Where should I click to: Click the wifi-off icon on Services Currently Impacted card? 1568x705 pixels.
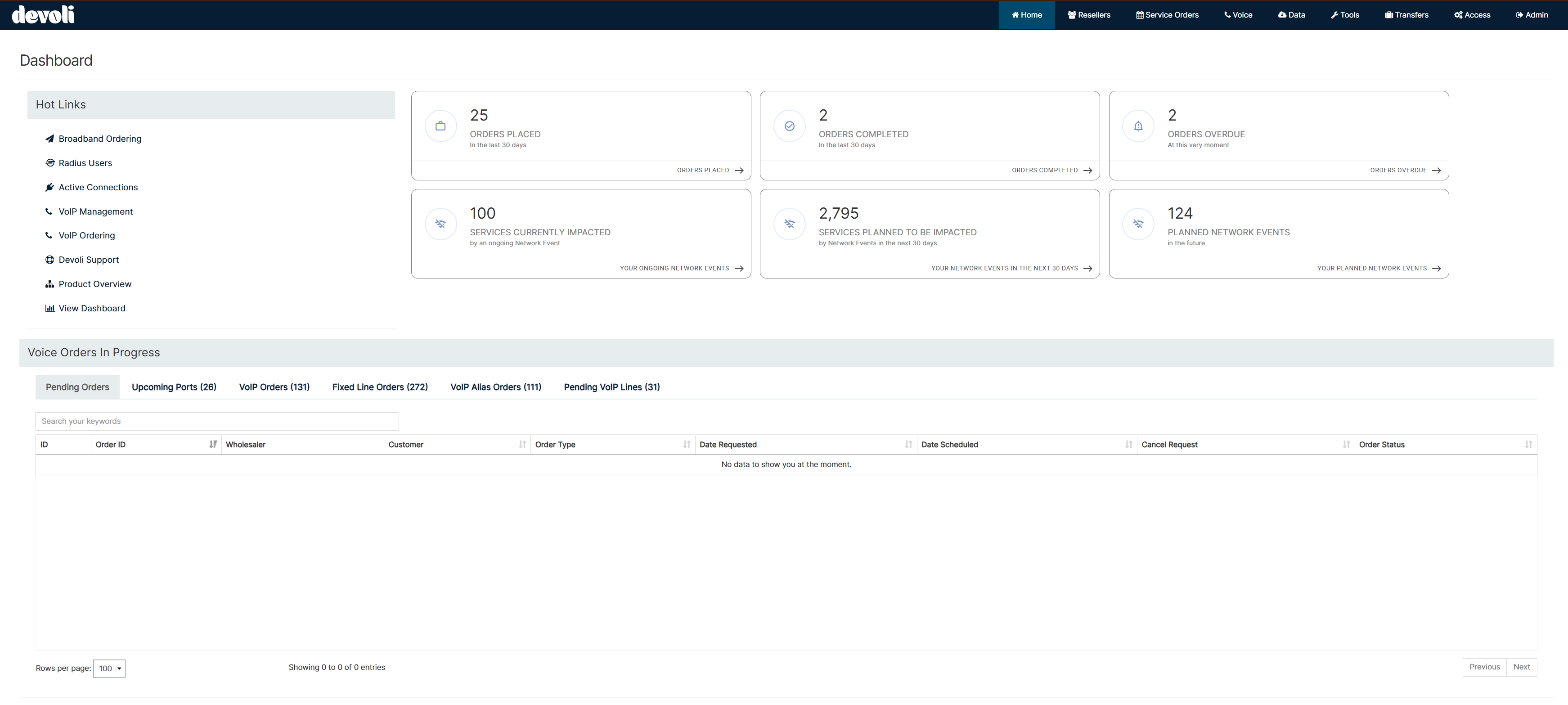pyautogui.click(x=440, y=224)
